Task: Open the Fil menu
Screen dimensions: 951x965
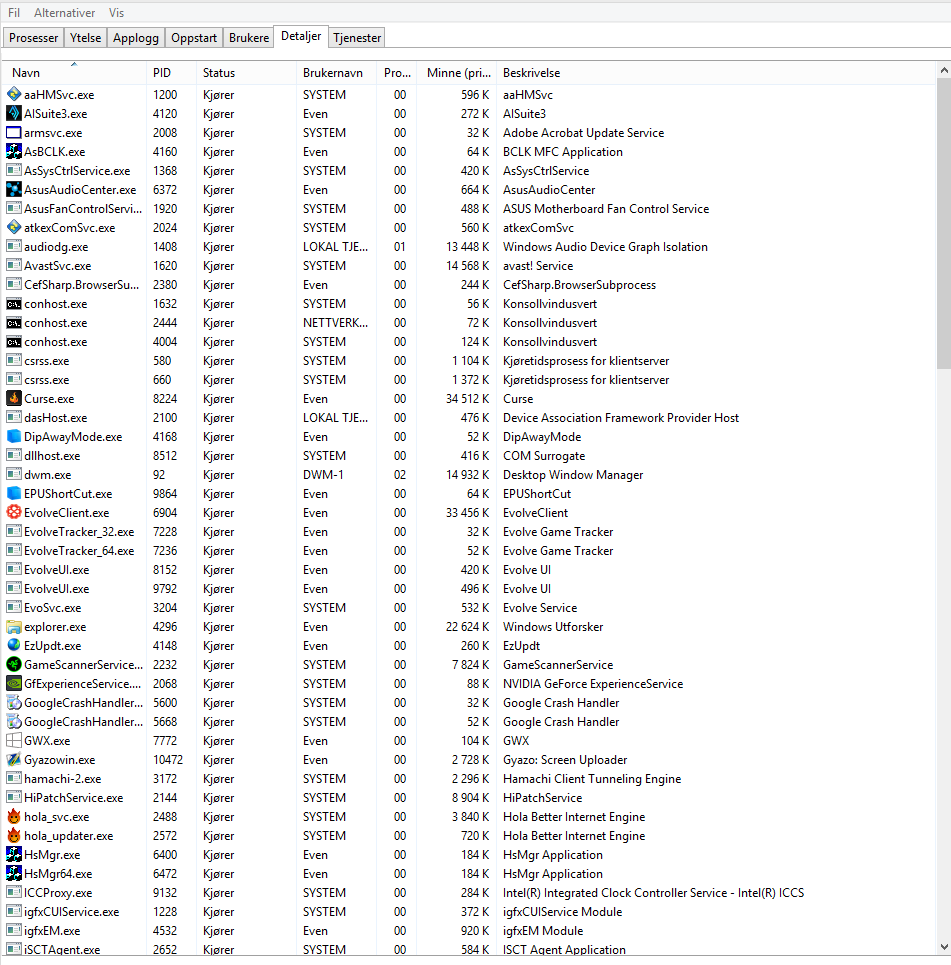Action: coord(14,12)
